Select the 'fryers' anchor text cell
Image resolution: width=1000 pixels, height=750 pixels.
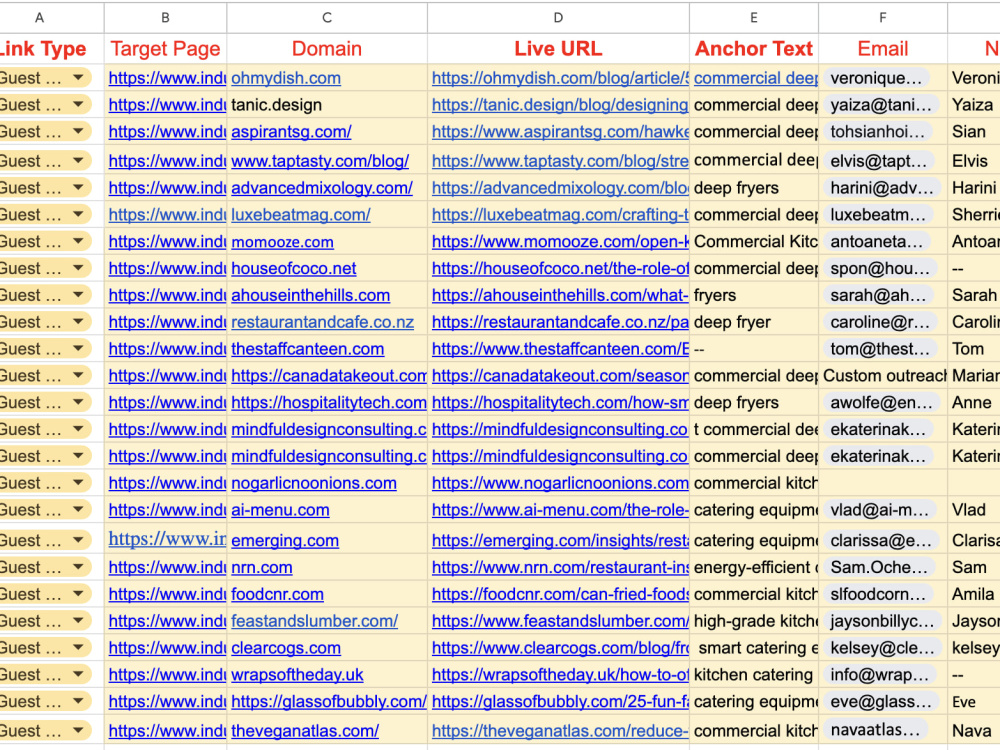tap(754, 295)
